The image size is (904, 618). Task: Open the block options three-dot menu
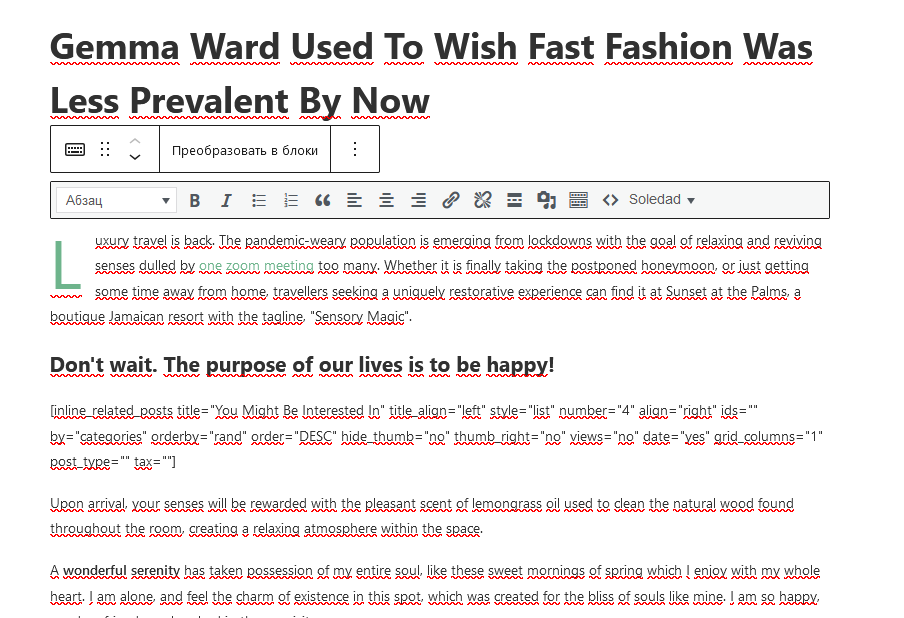tap(354, 149)
